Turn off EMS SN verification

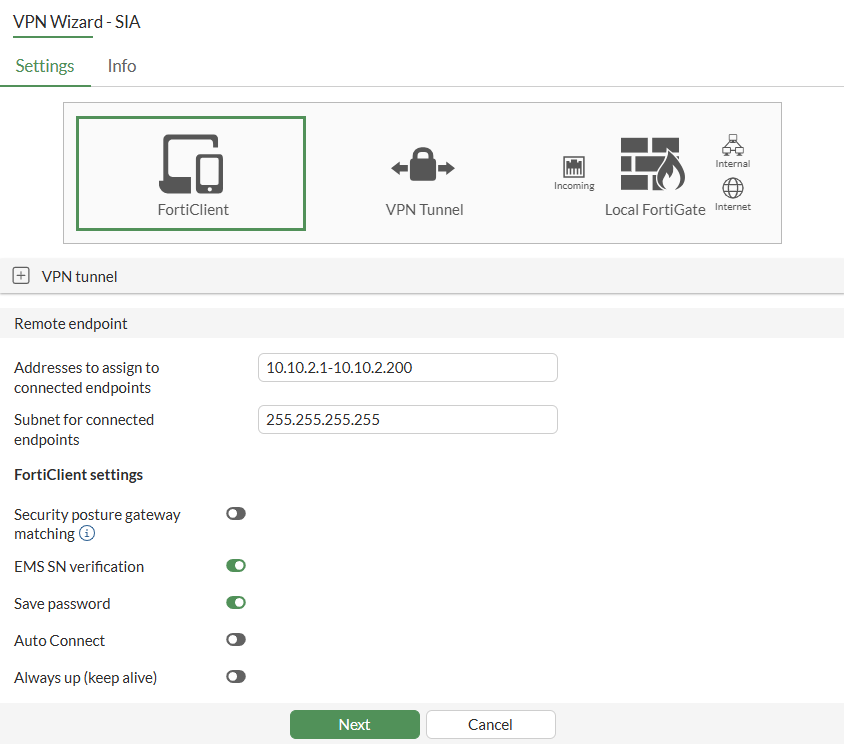pos(235,565)
